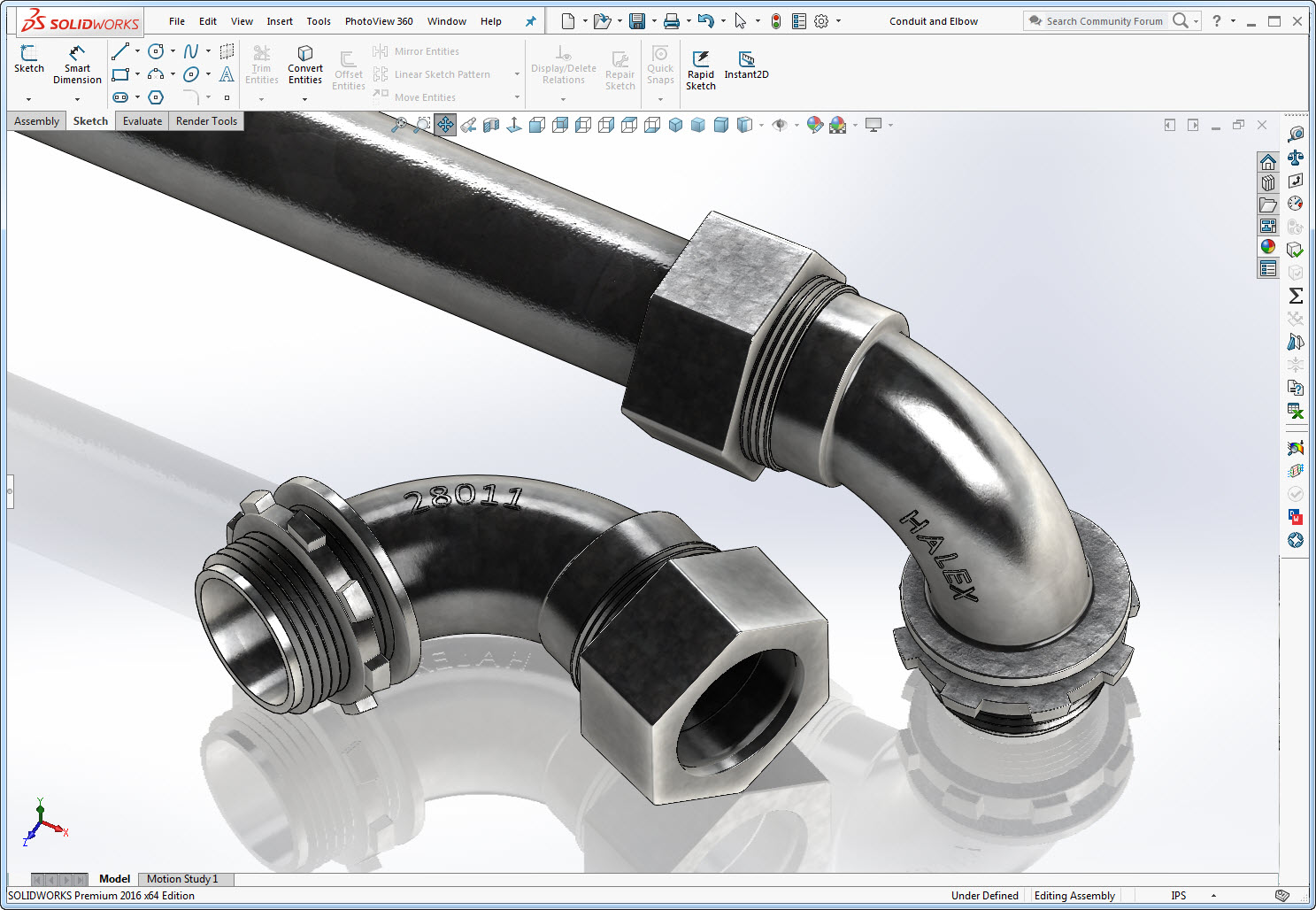Screen dimensions: 1316x910
Task: Select the sketch Text tool
Action: pos(227,74)
